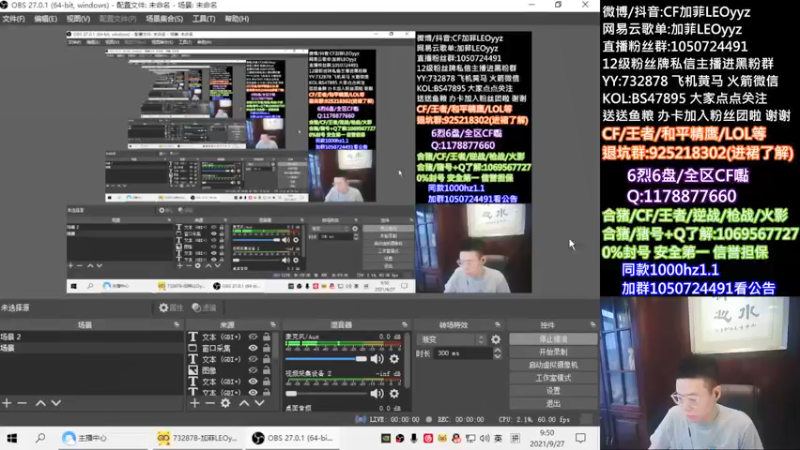Viewport: 800px width, 450px height.
Task: Toggle the lock of the topmost 文本 (GDI+) source
Action: click(266, 337)
